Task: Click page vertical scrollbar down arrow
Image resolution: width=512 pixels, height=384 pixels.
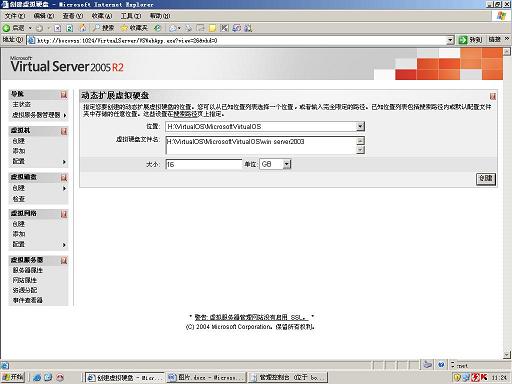Action: pos(507,355)
